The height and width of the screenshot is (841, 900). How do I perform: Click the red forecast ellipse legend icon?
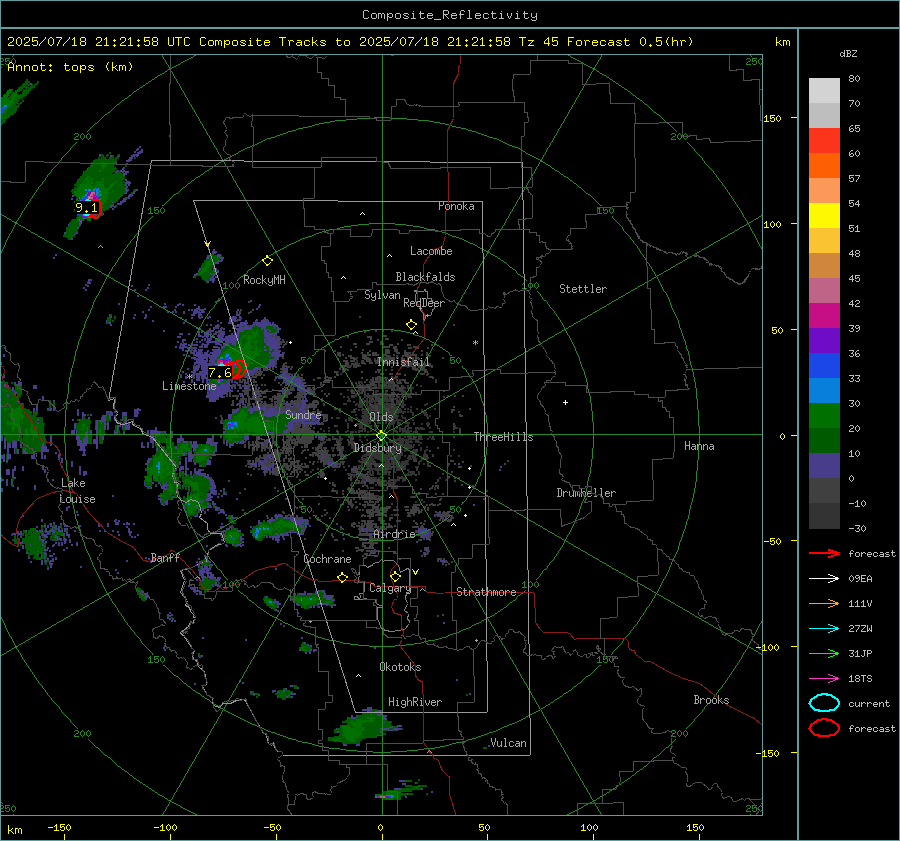[x=824, y=728]
